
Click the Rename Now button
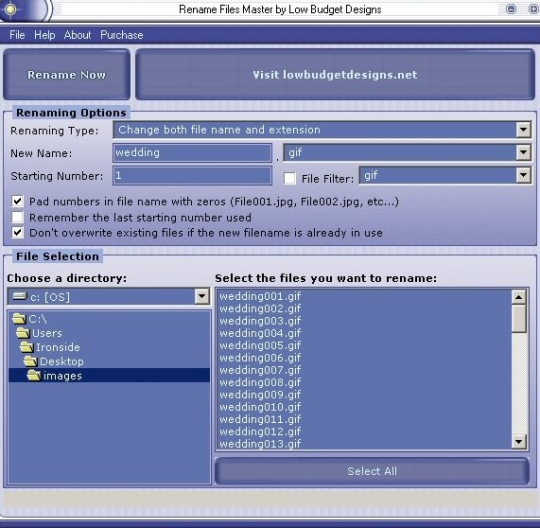tap(66, 75)
